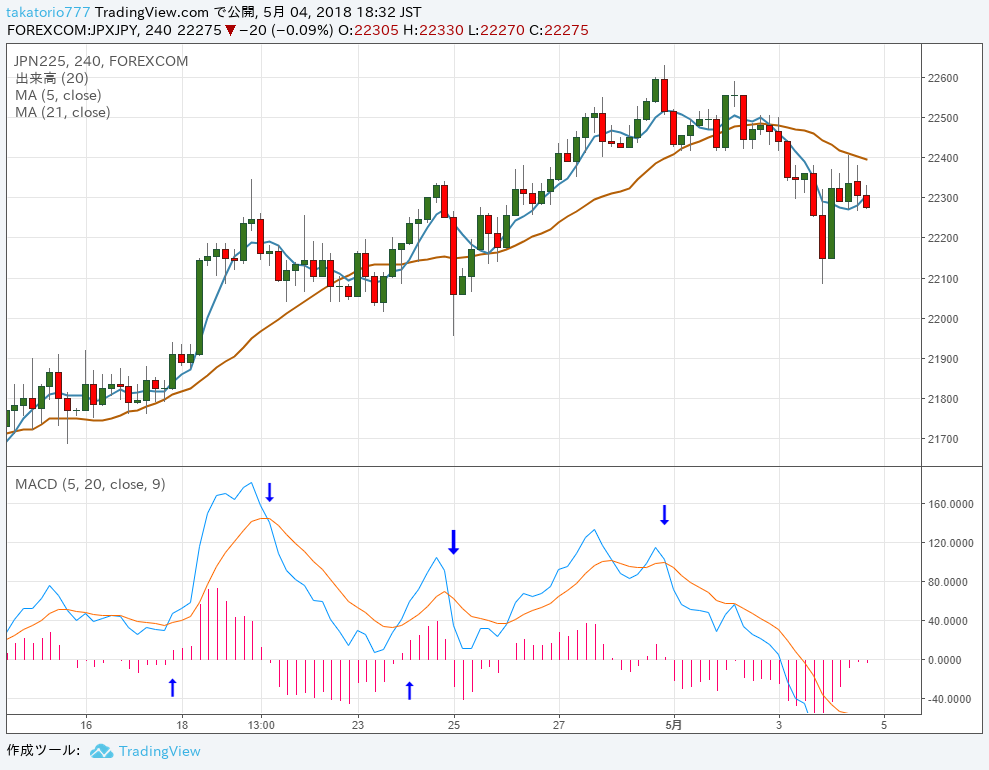Select the JPN225, 240, FOREXCOM legend
This screenshot has height=770, width=989.
click(101, 61)
